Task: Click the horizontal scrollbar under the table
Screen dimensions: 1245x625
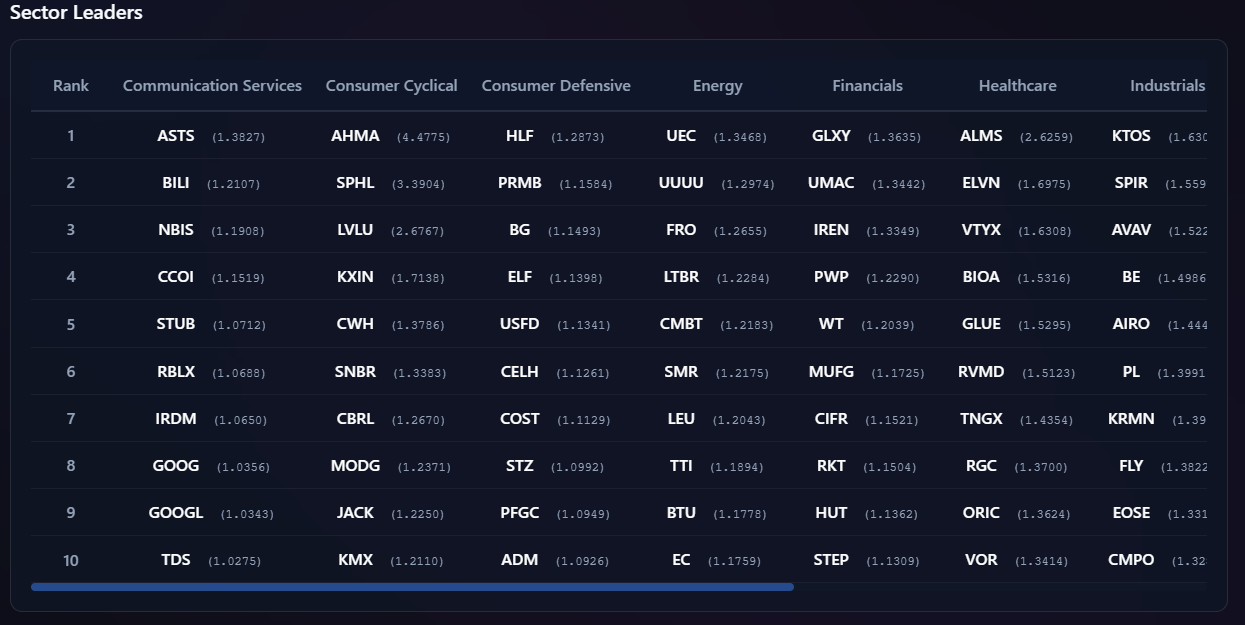Action: pos(412,587)
